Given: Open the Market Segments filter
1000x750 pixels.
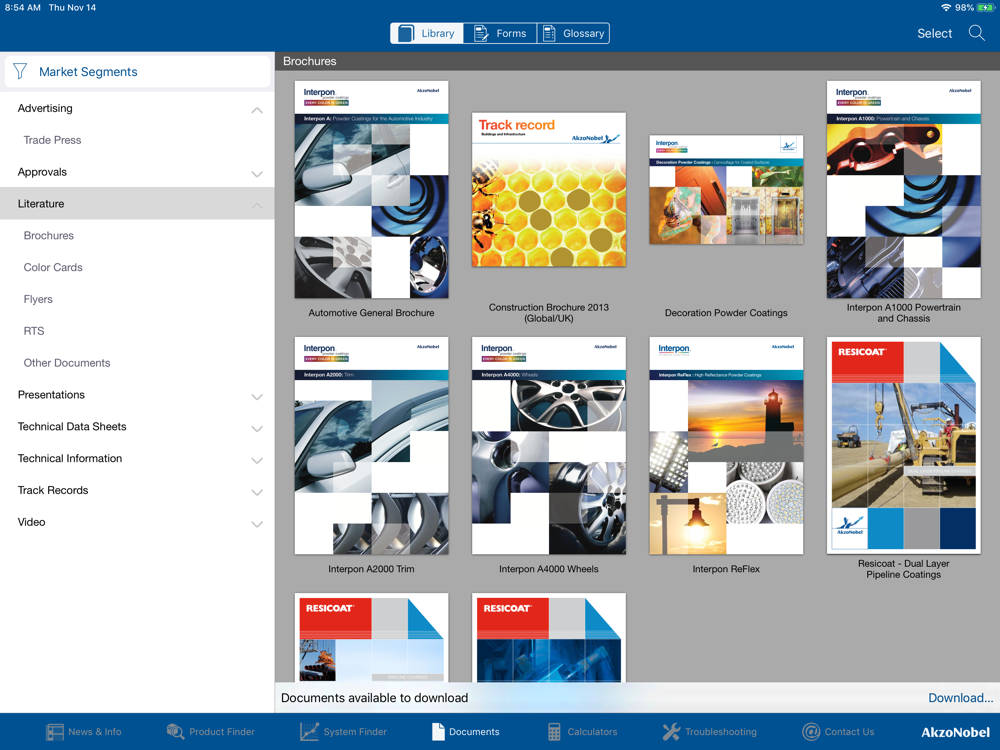Looking at the screenshot, I should (x=137, y=71).
